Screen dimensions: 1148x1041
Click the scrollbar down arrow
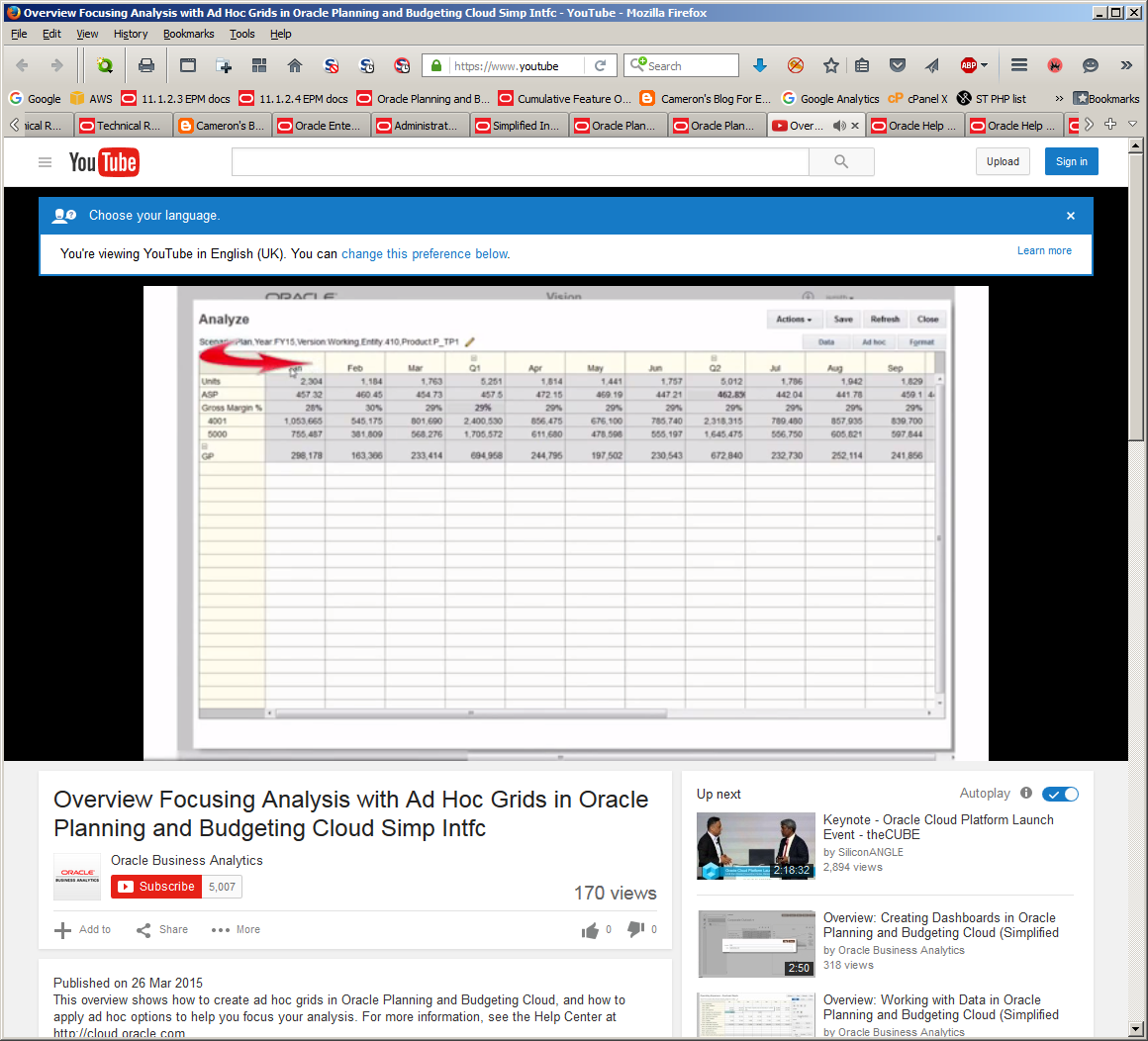coord(1135,1028)
